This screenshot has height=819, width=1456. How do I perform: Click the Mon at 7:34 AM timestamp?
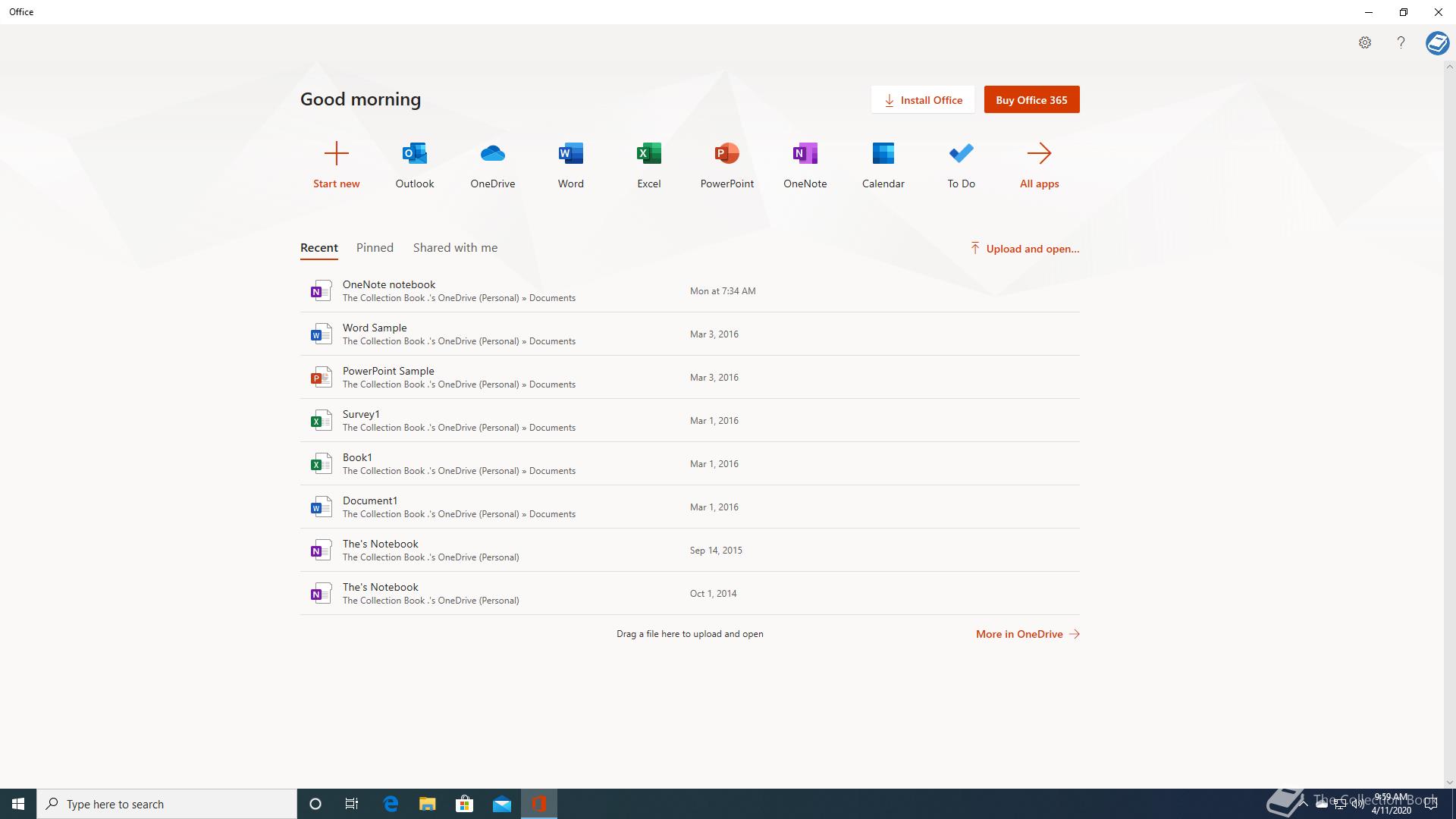[723, 291]
